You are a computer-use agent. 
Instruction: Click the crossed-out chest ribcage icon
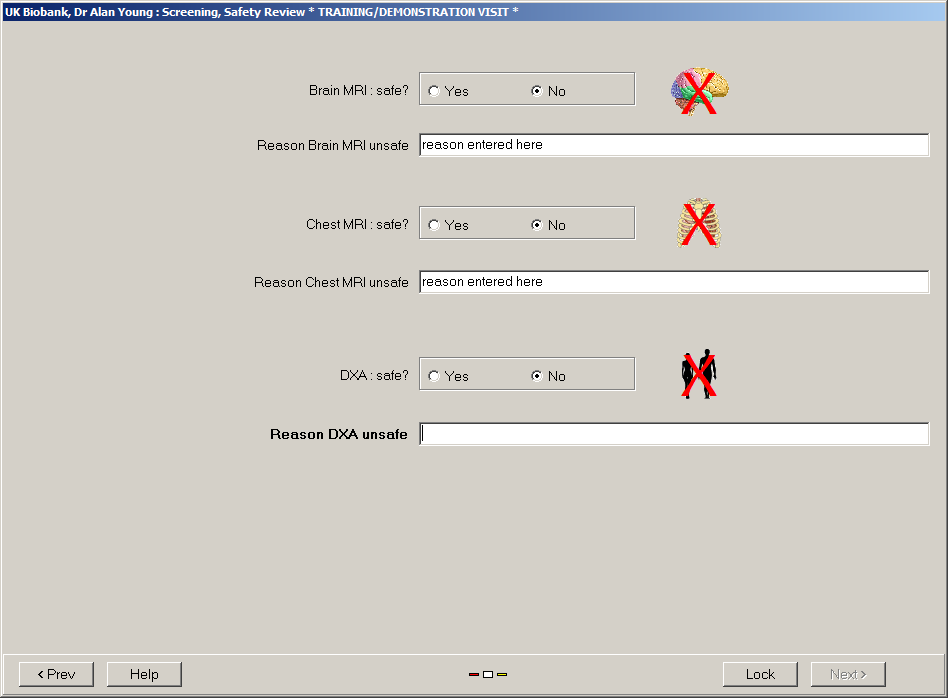698,223
